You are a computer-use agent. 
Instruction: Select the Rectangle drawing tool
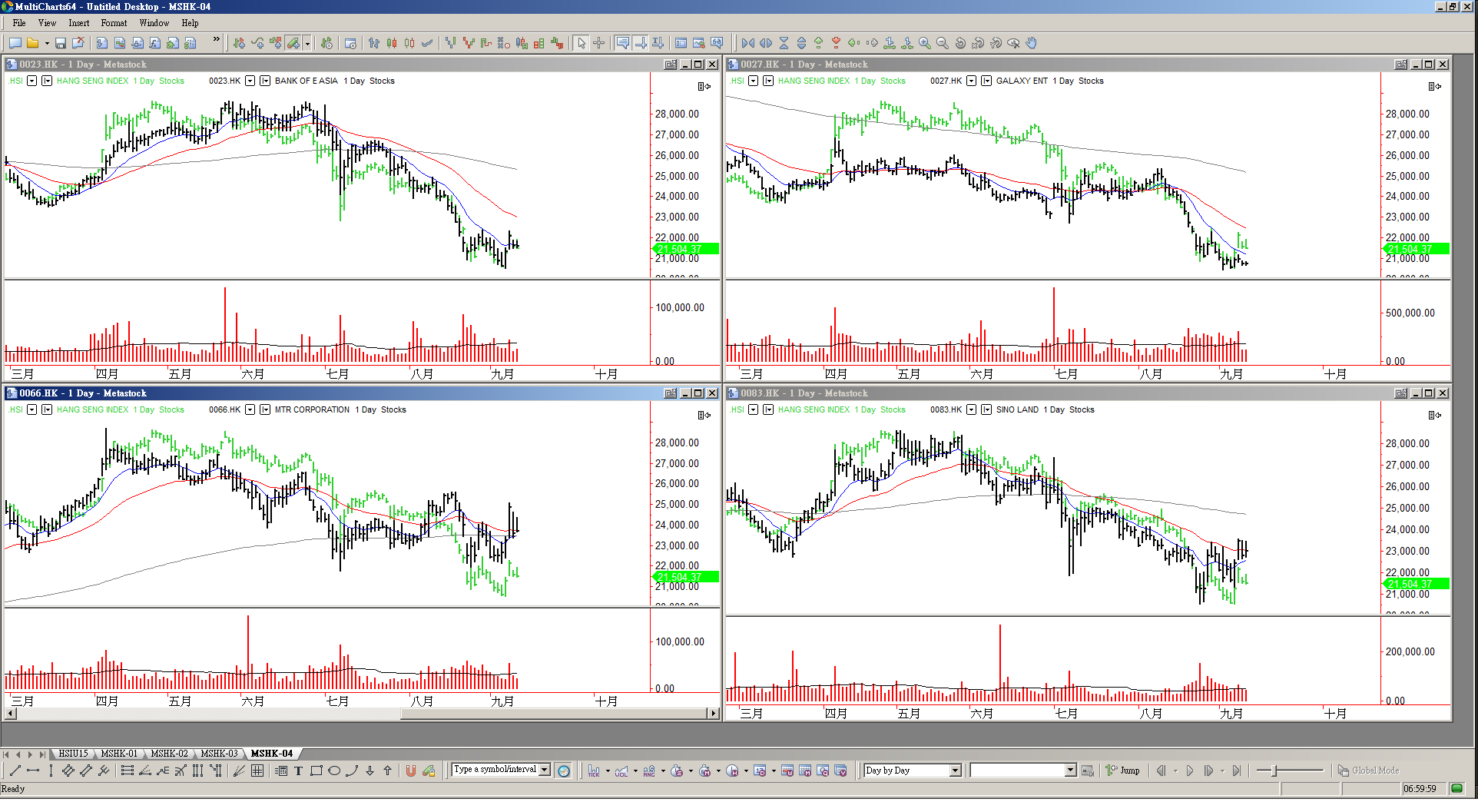(316, 771)
